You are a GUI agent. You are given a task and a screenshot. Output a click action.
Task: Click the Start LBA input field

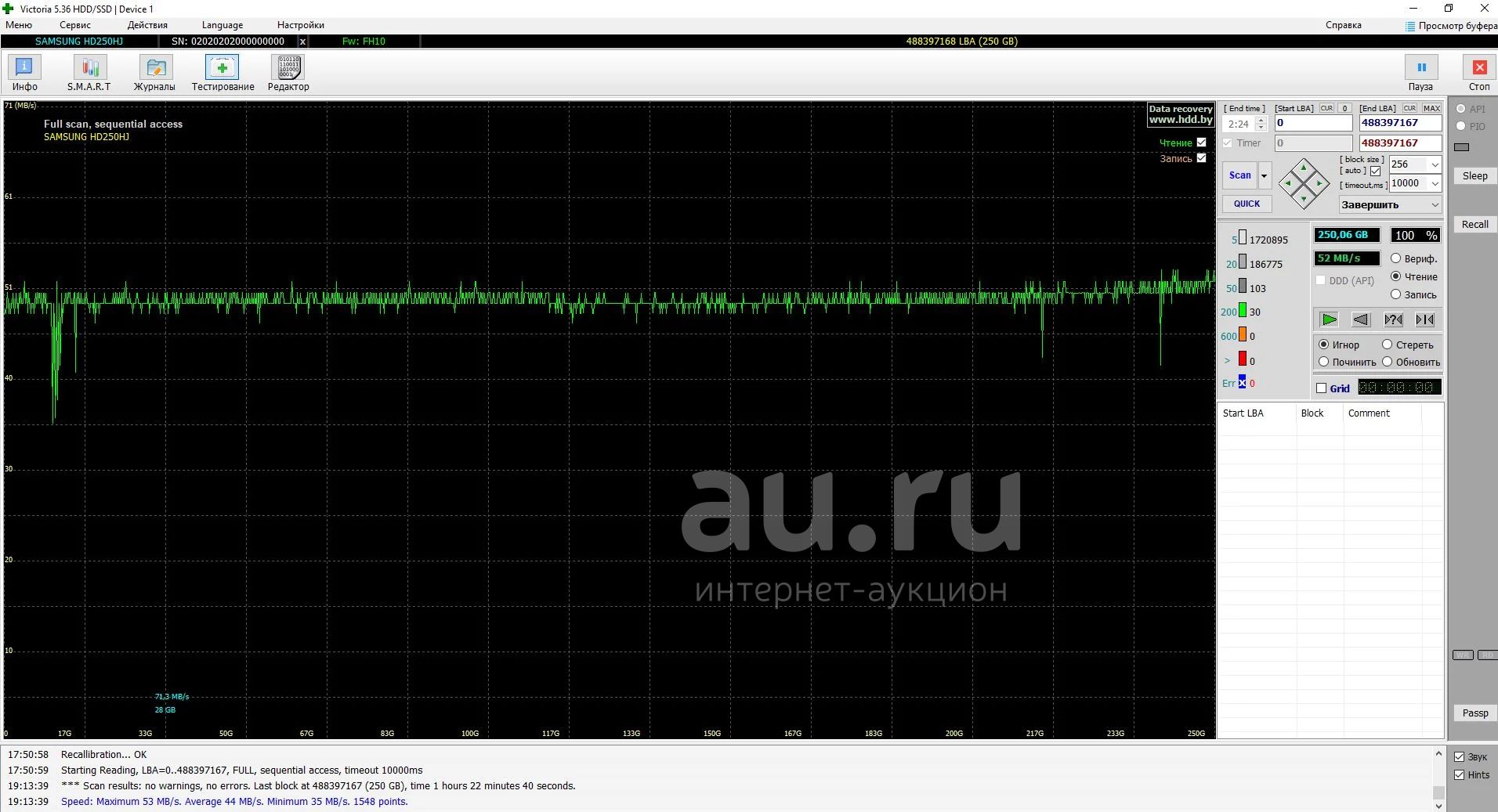(1313, 123)
